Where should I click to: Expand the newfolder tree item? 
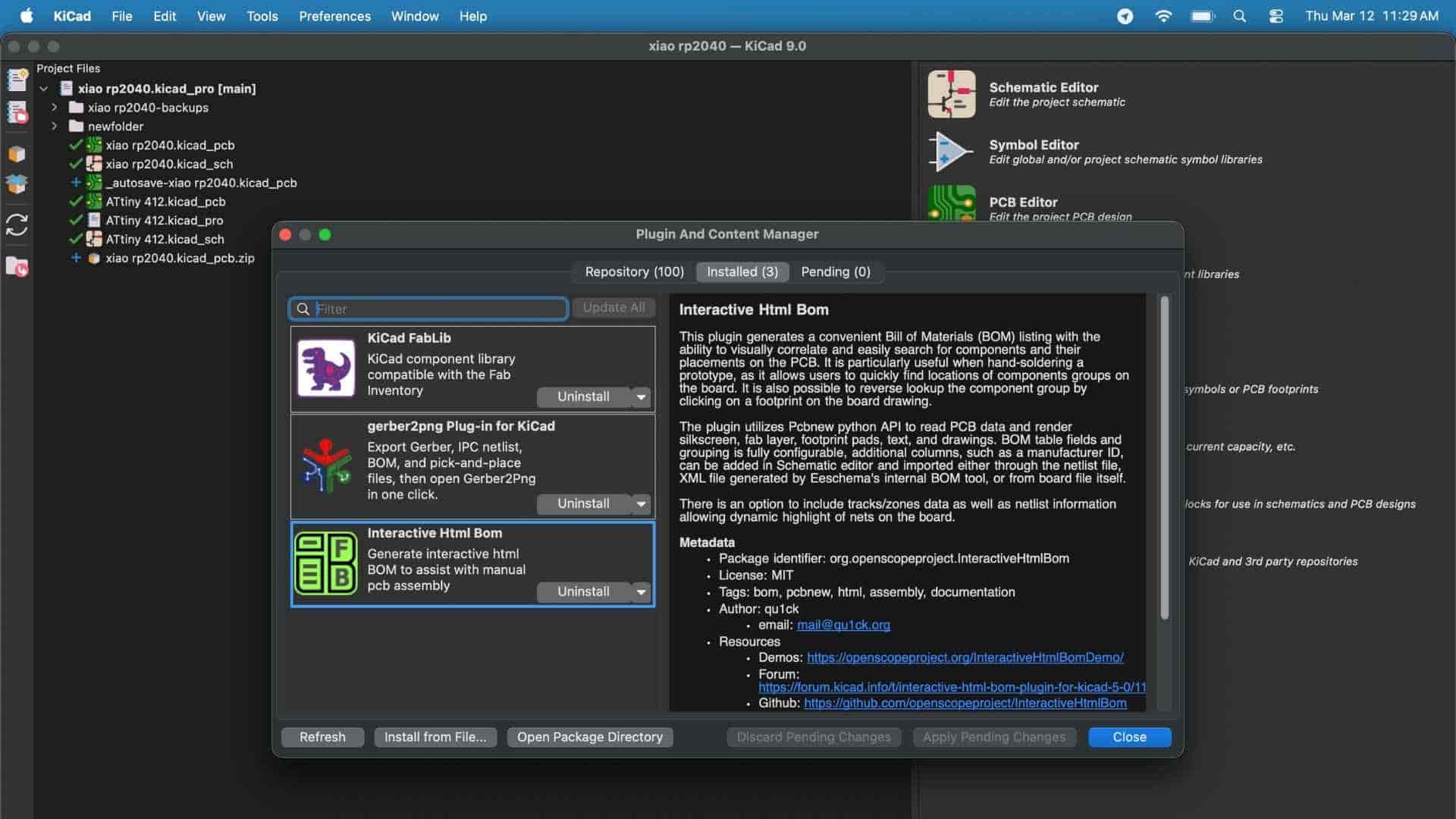[x=55, y=127]
